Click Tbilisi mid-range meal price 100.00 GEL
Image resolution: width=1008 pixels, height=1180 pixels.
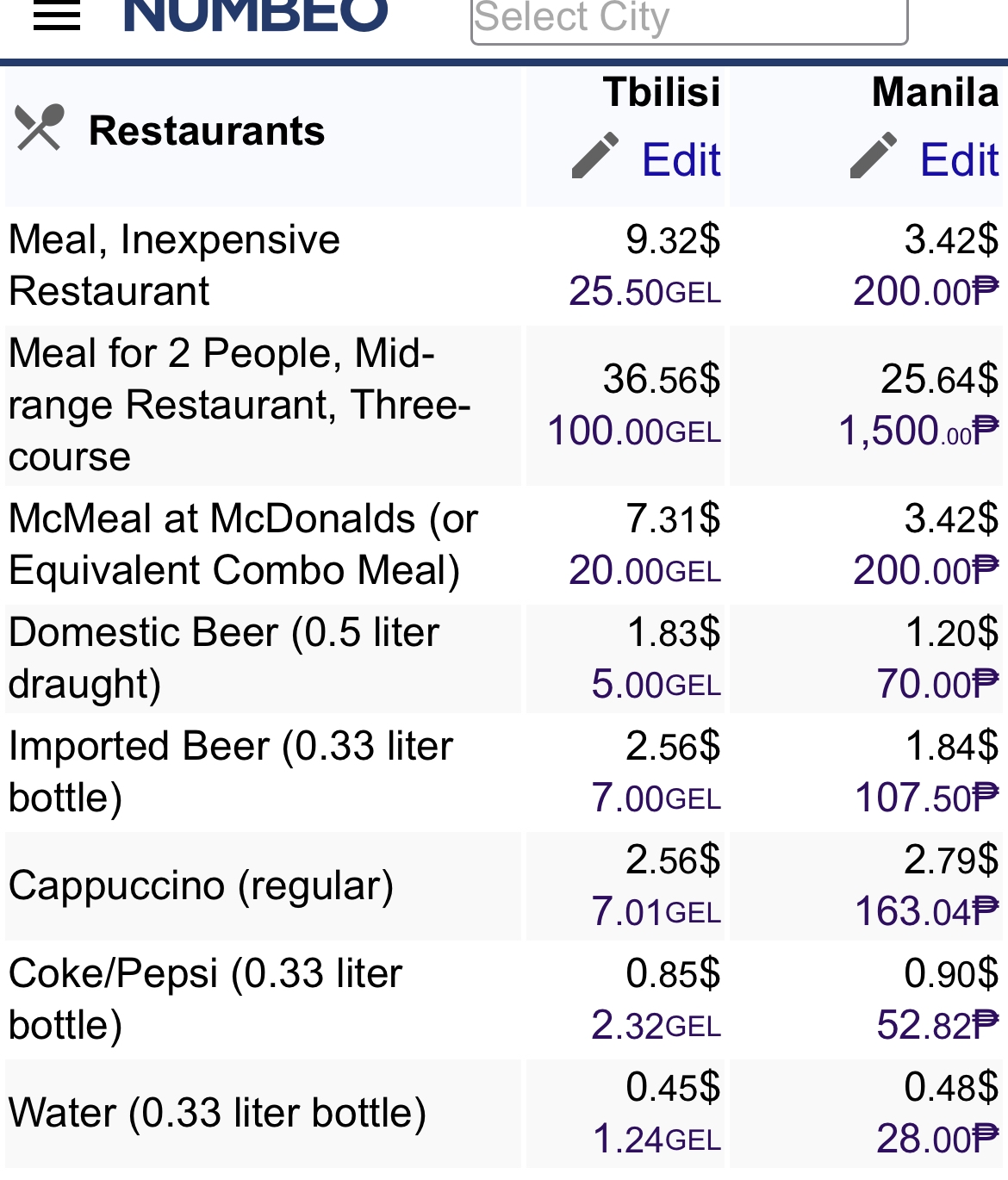pyautogui.click(x=634, y=432)
